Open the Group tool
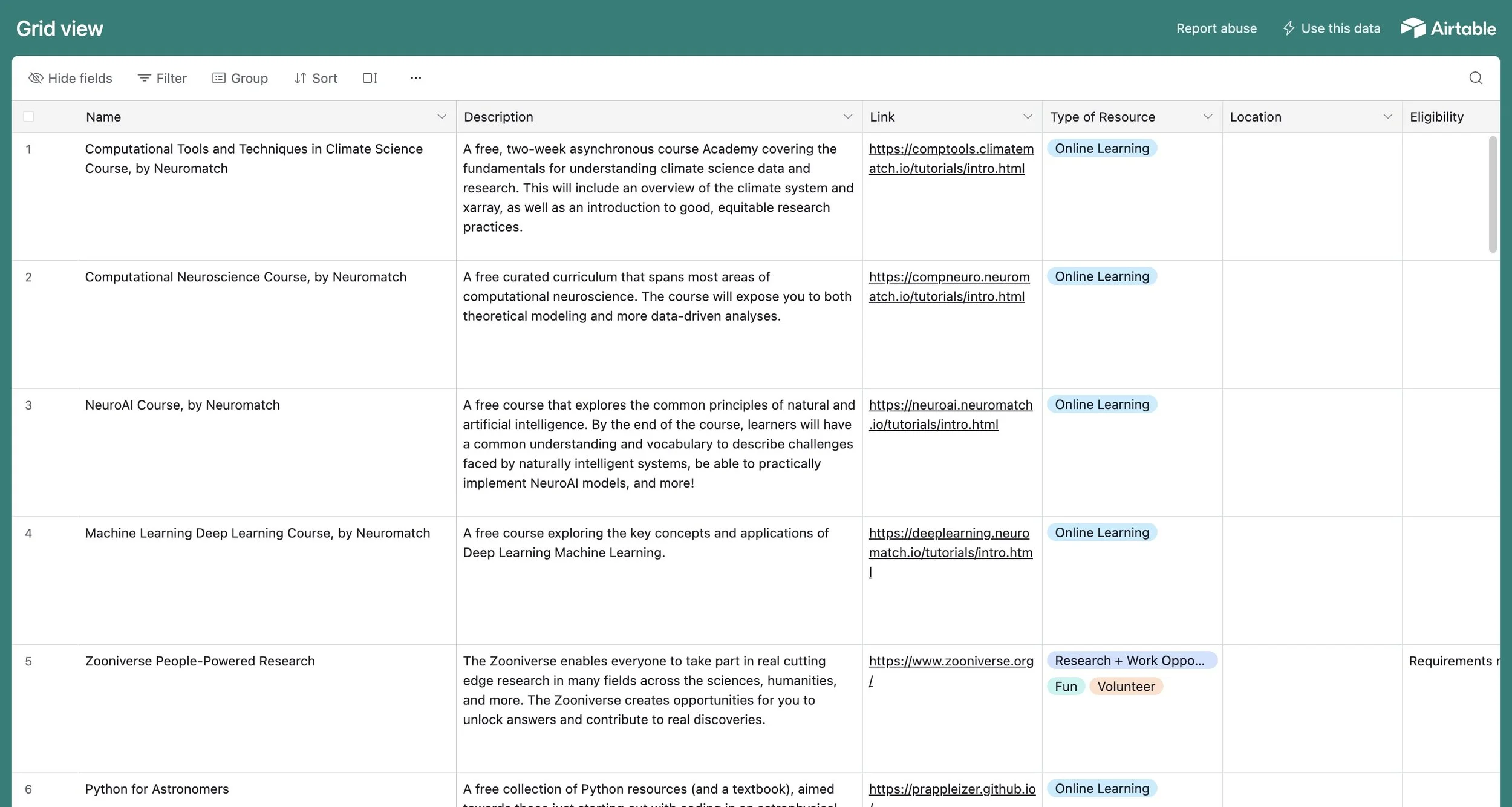 coord(240,78)
